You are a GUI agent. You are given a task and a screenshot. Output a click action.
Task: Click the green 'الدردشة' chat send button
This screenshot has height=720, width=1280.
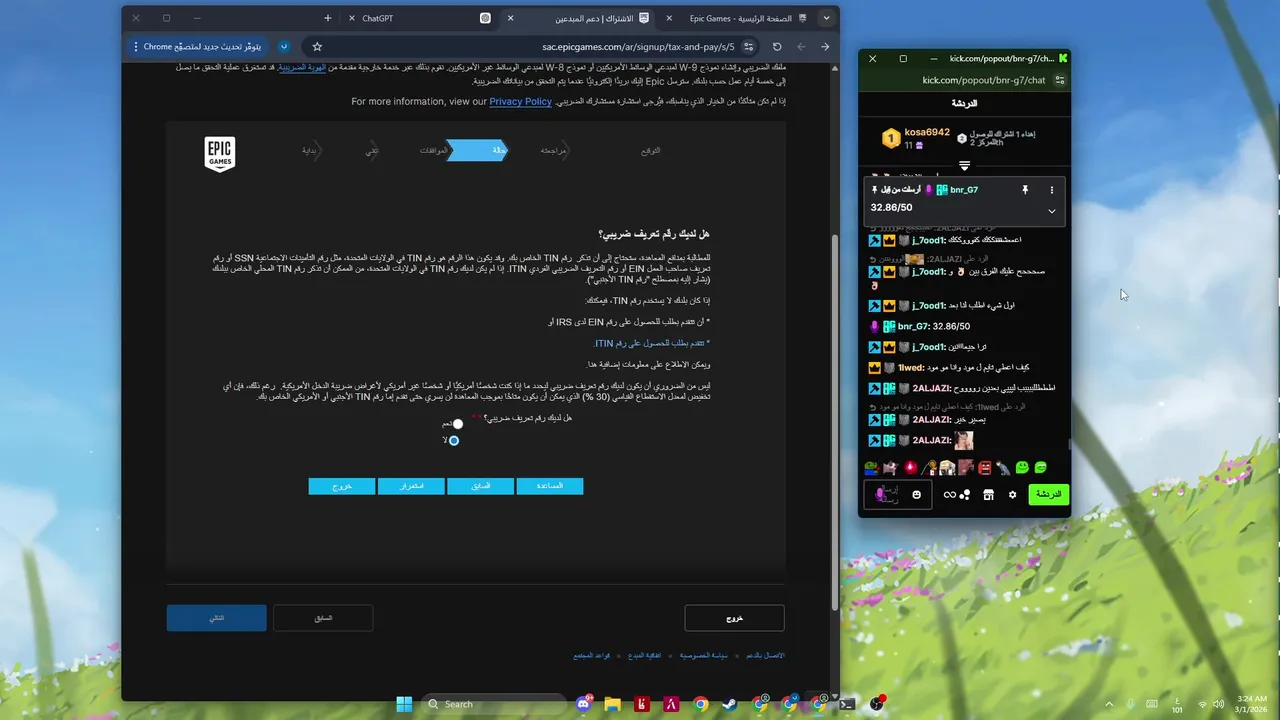point(1048,494)
